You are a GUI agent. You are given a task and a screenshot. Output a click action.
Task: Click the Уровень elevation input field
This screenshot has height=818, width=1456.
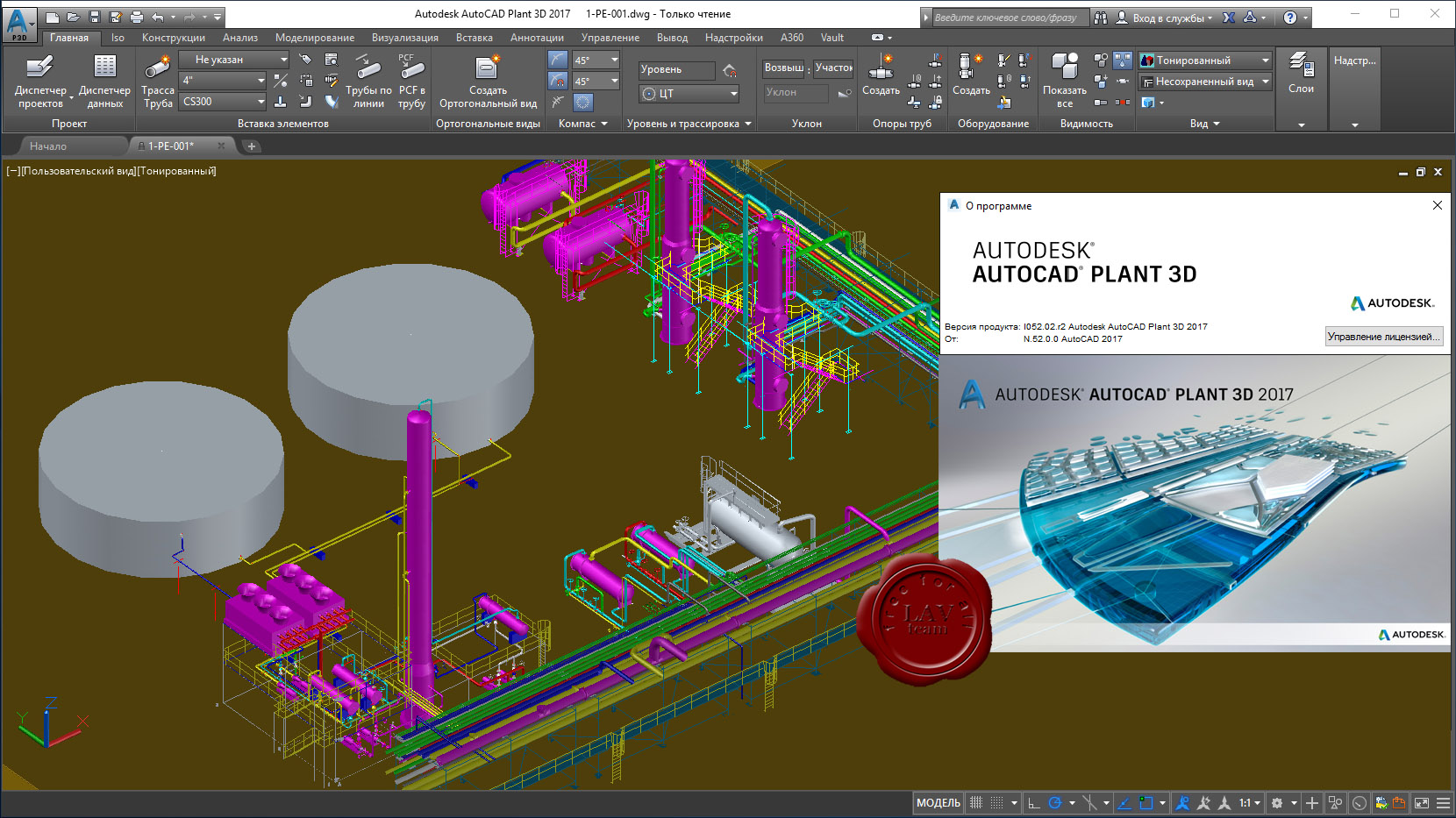[676, 69]
